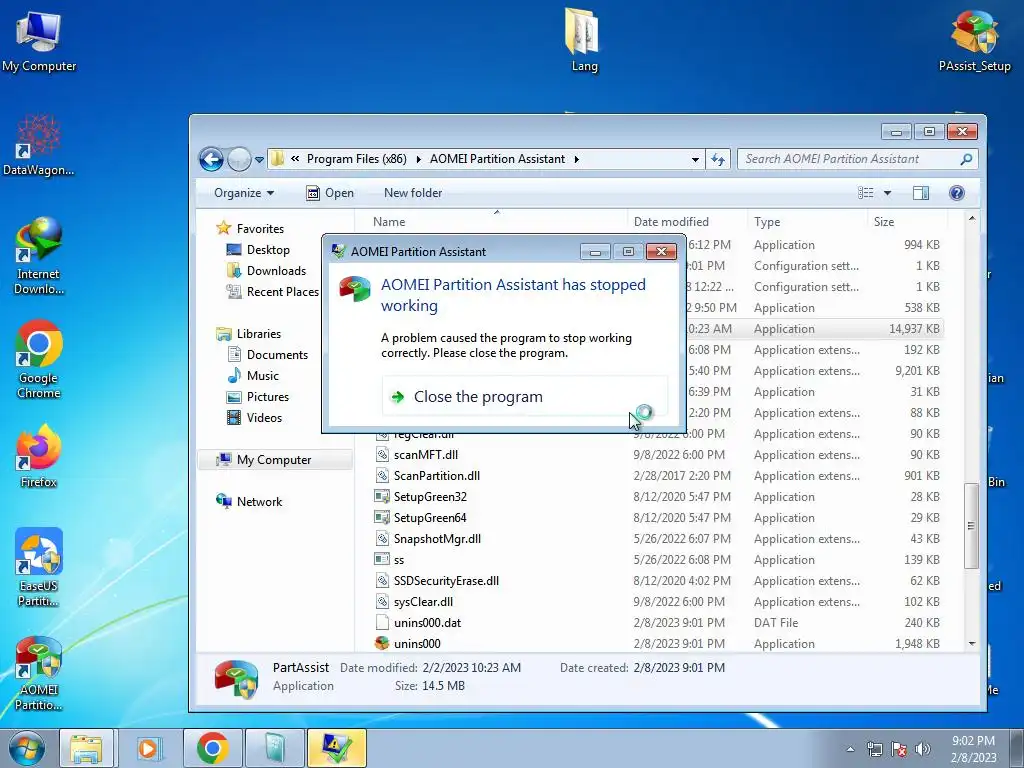Launch Google Chrome from the desktop
Image resolution: width=1024 pixels, height=768 pixels.
coord(39,359)
